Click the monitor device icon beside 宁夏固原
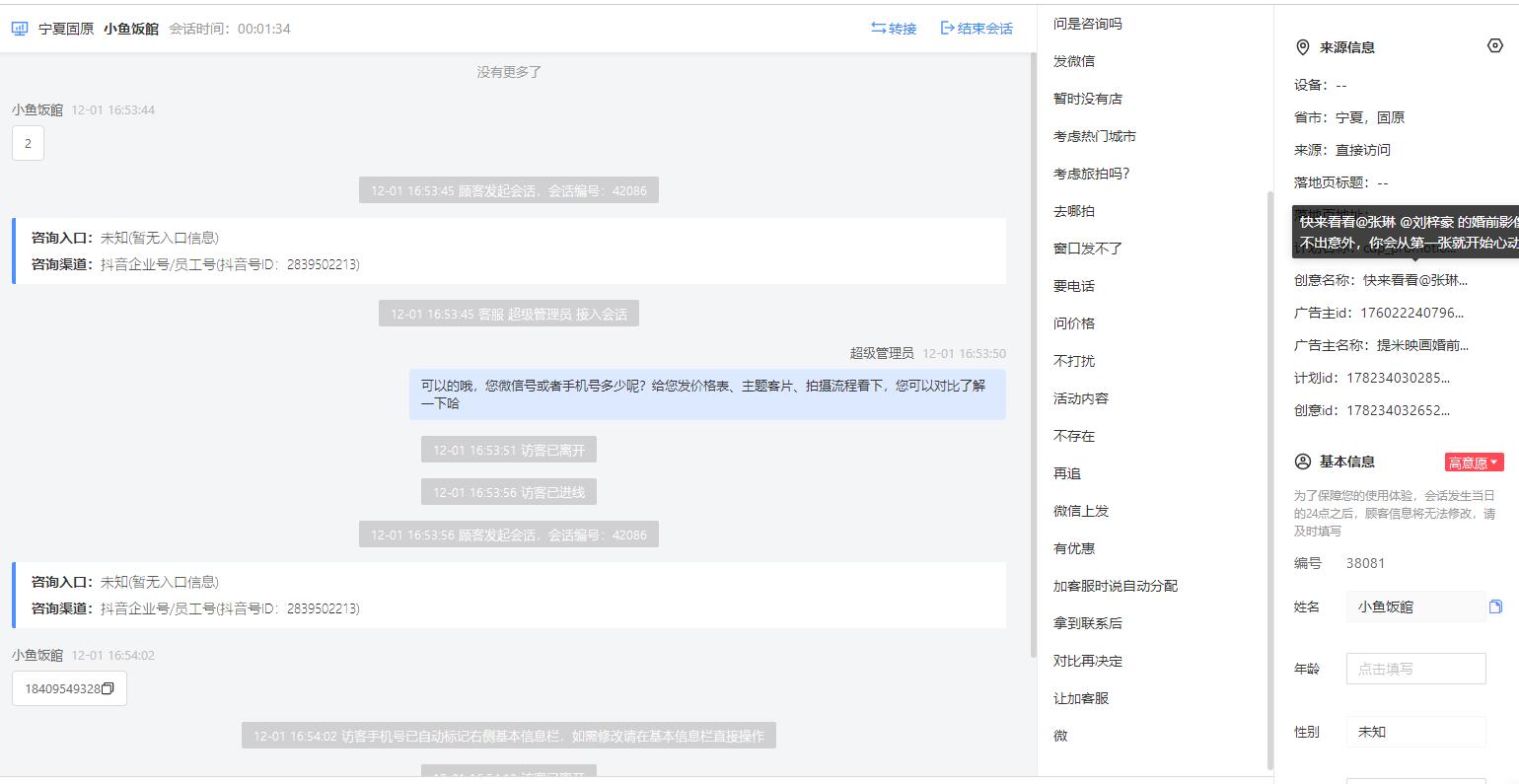This screenshot has width=1519, height=784. pyautogui.click(x=20, y=29)
